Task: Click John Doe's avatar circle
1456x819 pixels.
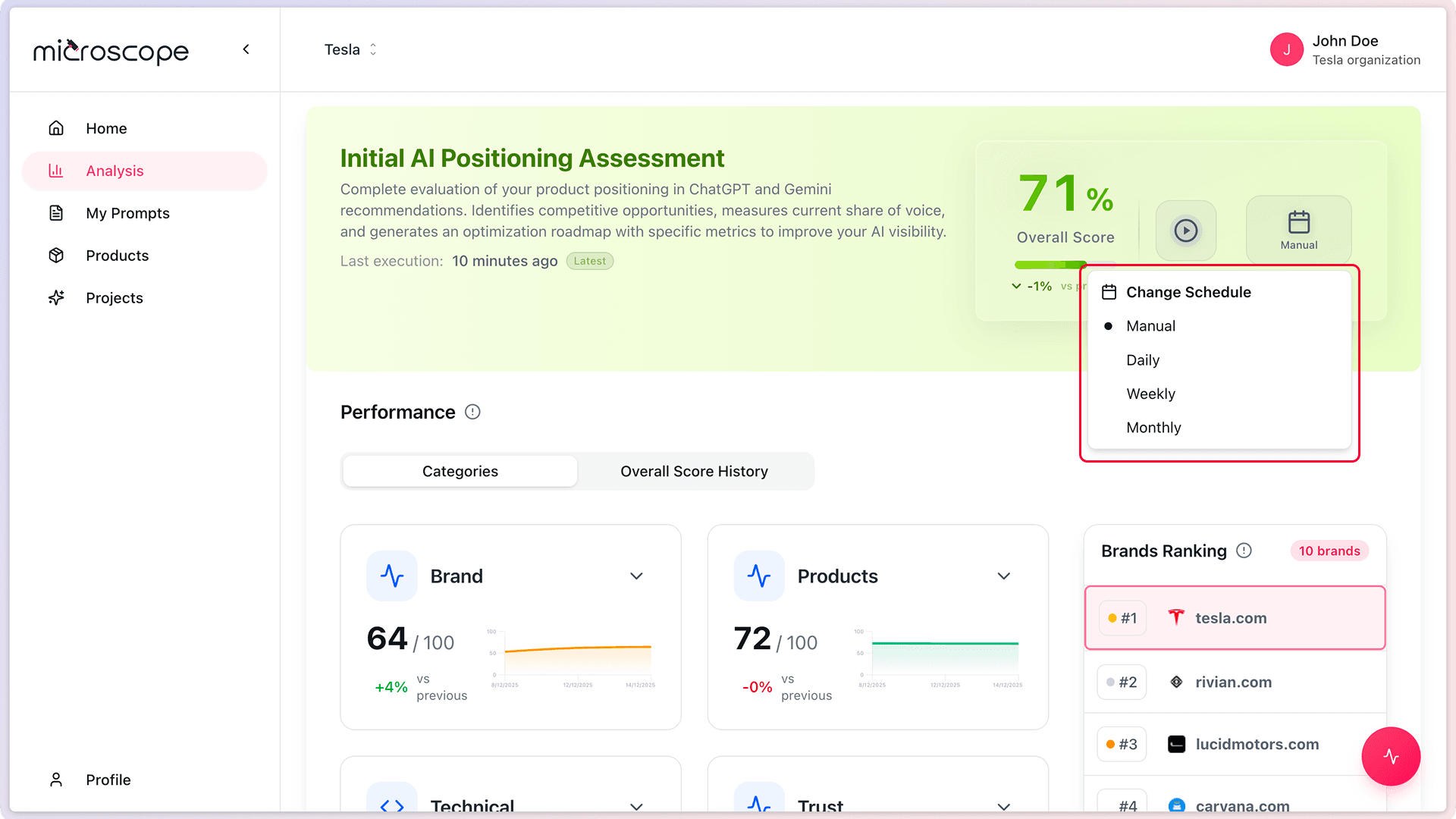Action: pos(1286,50)
